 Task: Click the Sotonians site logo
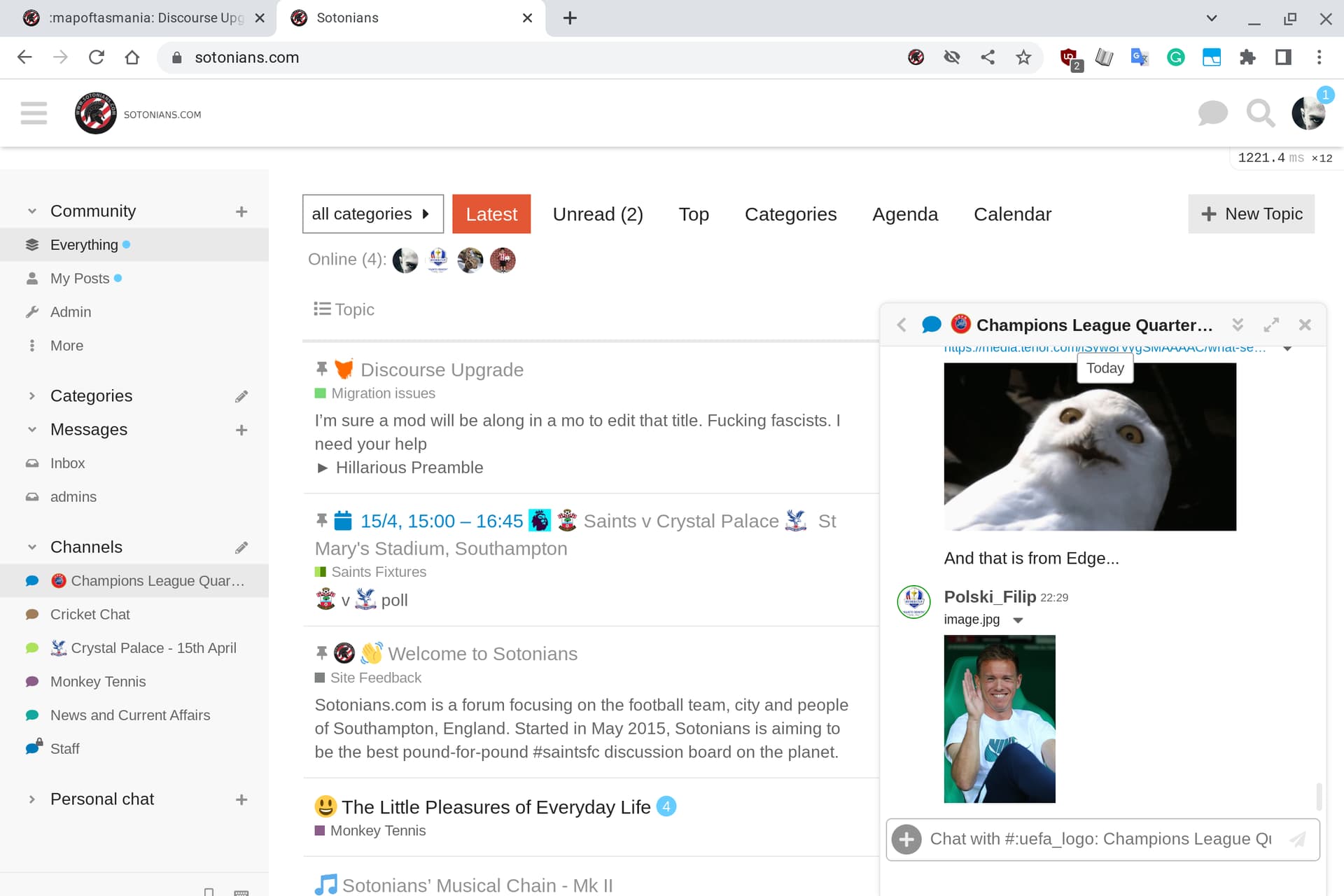(x=96, y=113)
